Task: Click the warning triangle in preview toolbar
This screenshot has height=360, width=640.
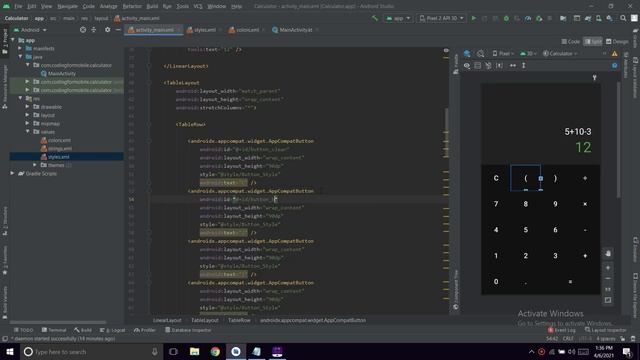Action: [x=614, y=53]
